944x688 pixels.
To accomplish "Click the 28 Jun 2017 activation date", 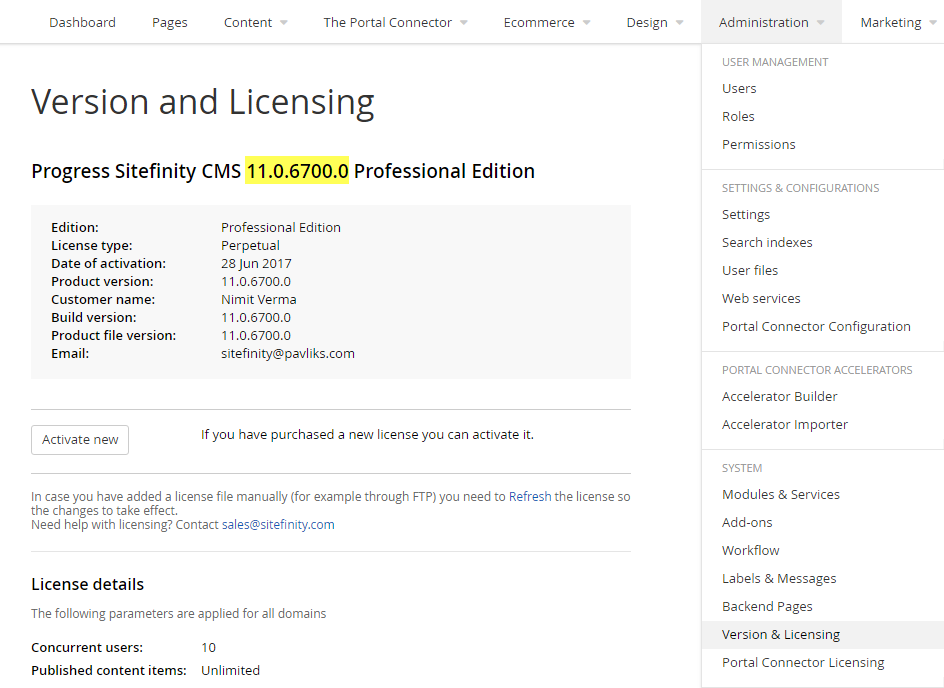I will click(256, 264).
